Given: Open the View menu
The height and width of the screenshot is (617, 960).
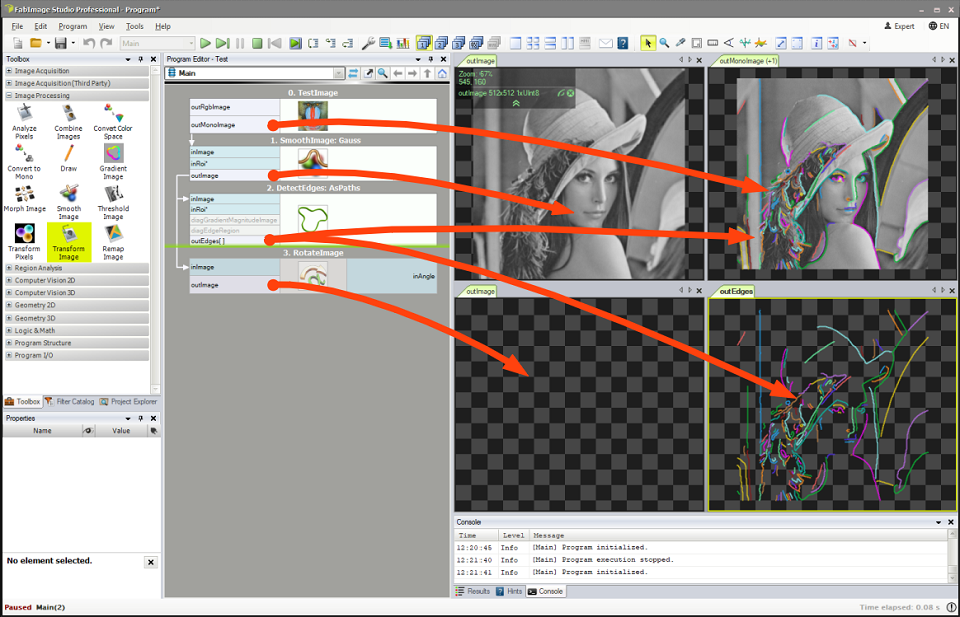Looking at the screenshot, I should 107,26.
